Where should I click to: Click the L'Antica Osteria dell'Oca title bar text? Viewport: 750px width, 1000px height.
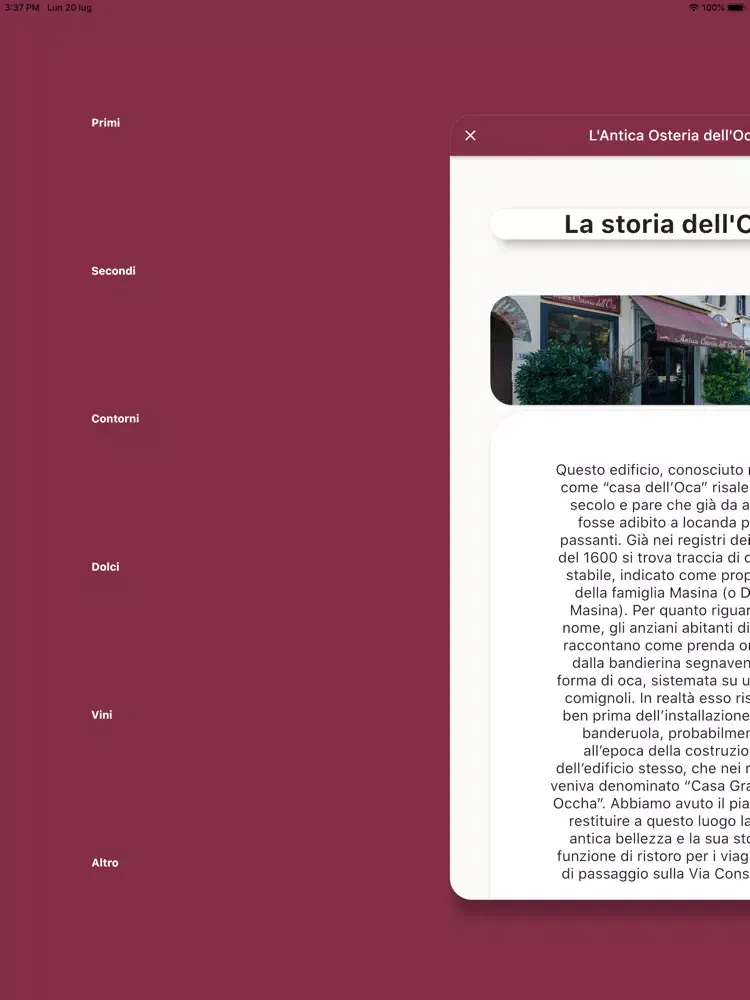coord(669,135)
